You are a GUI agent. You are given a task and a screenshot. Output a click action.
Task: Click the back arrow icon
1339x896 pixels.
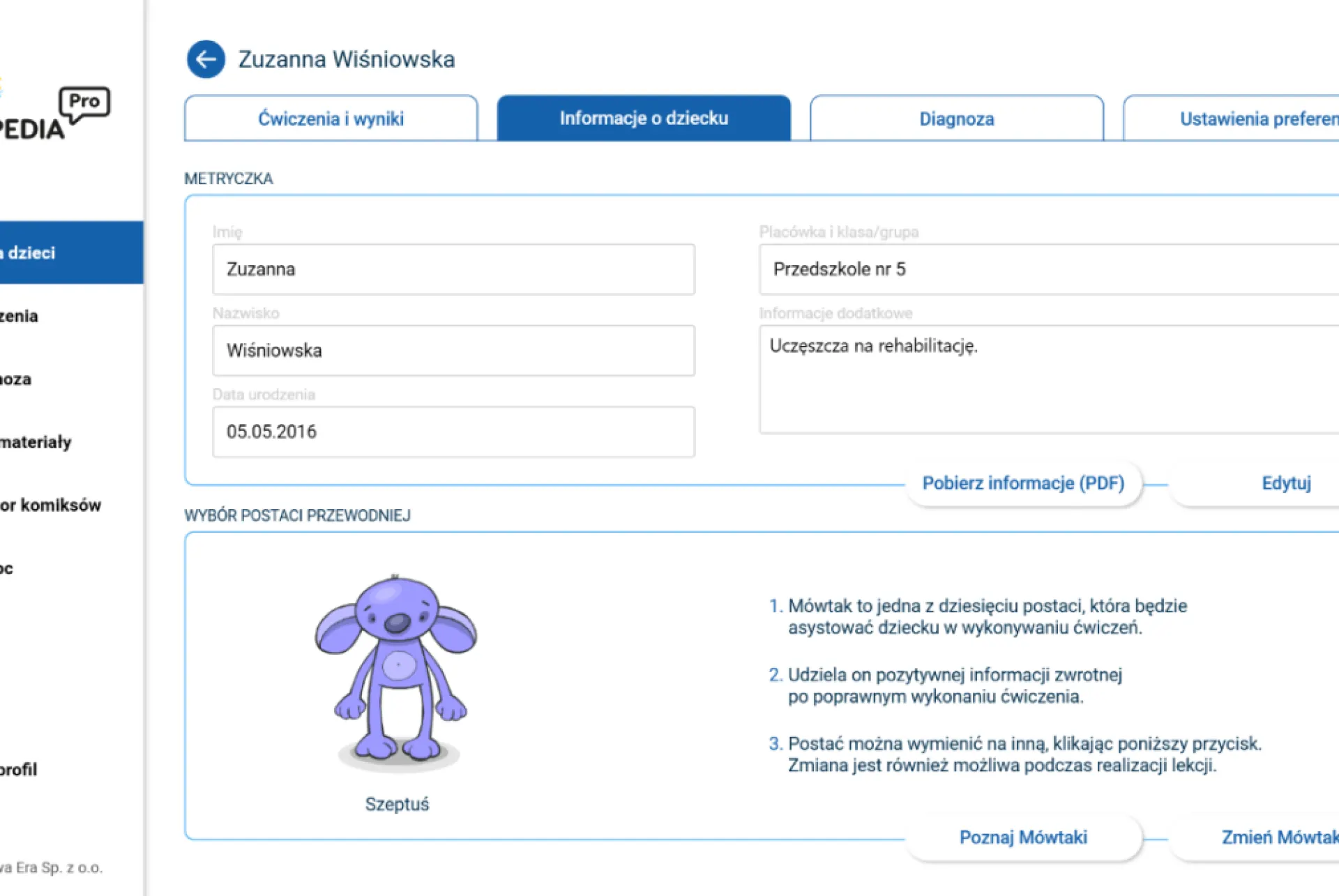[206, 59]
